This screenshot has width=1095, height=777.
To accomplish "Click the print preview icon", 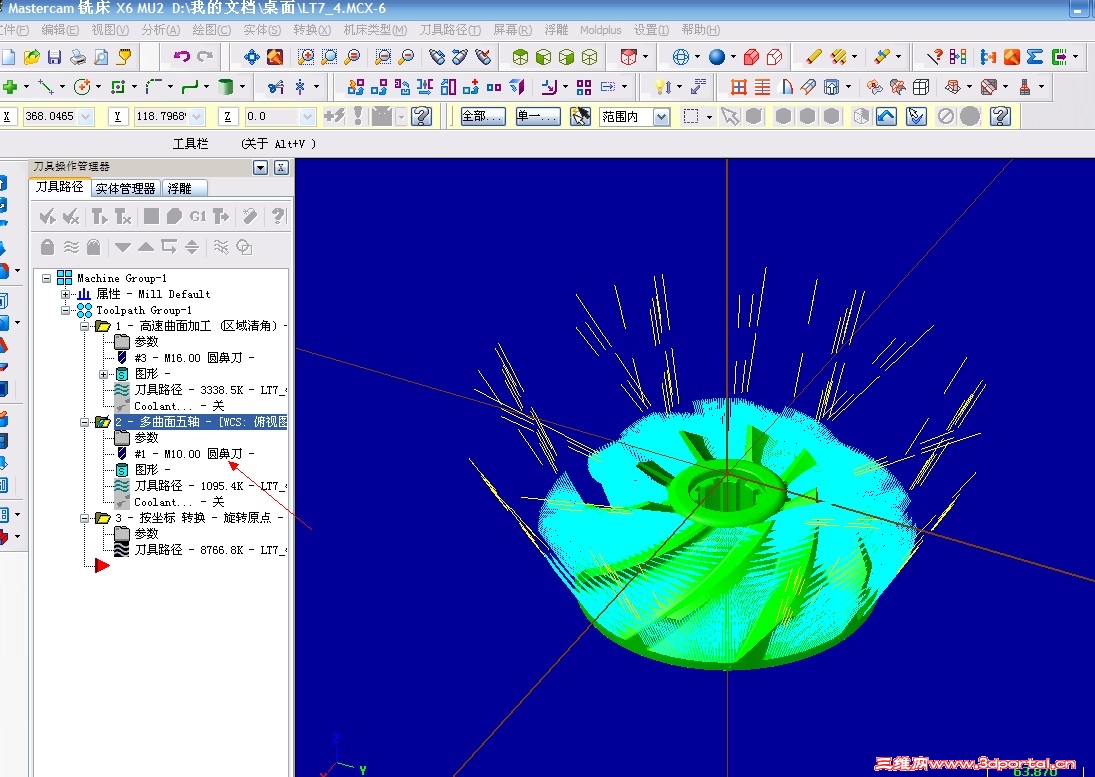I will (101, 57).
